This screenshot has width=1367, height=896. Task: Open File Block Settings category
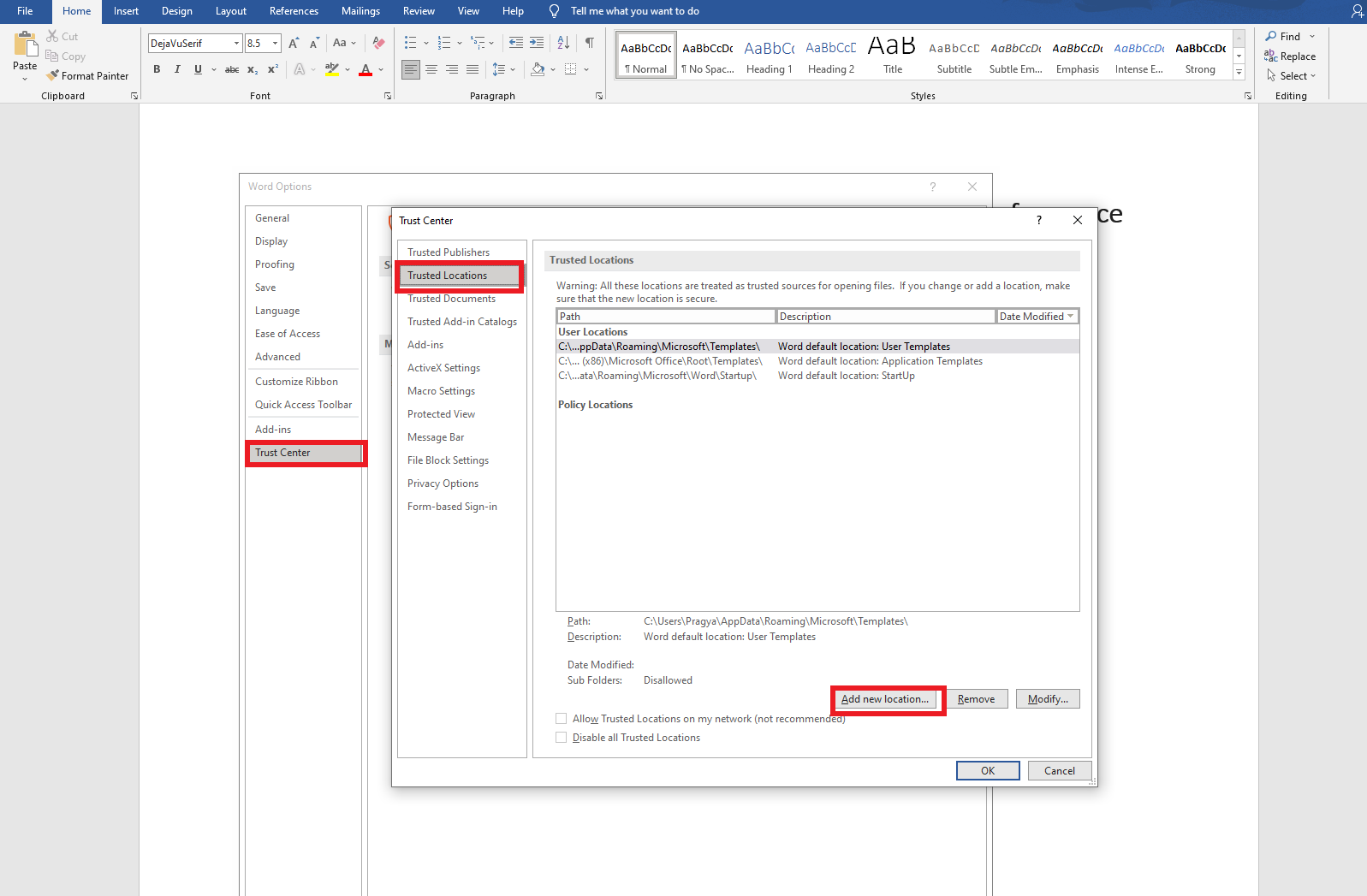[448, 460]
